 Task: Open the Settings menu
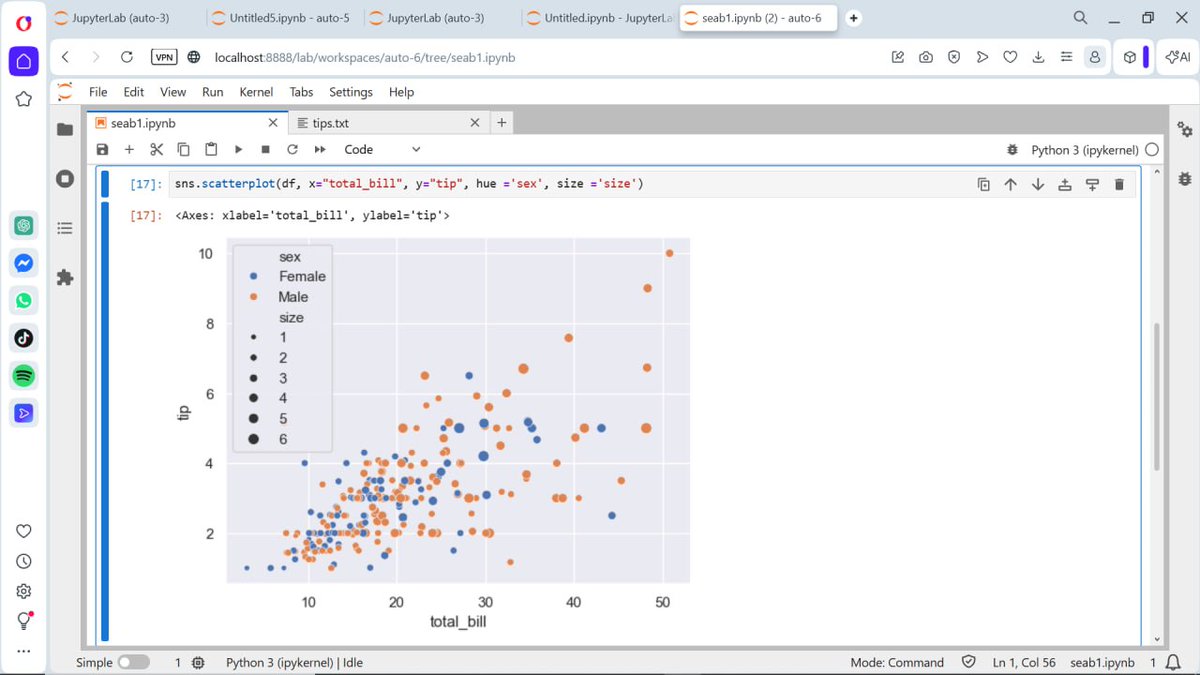click(x=351, y=92)
